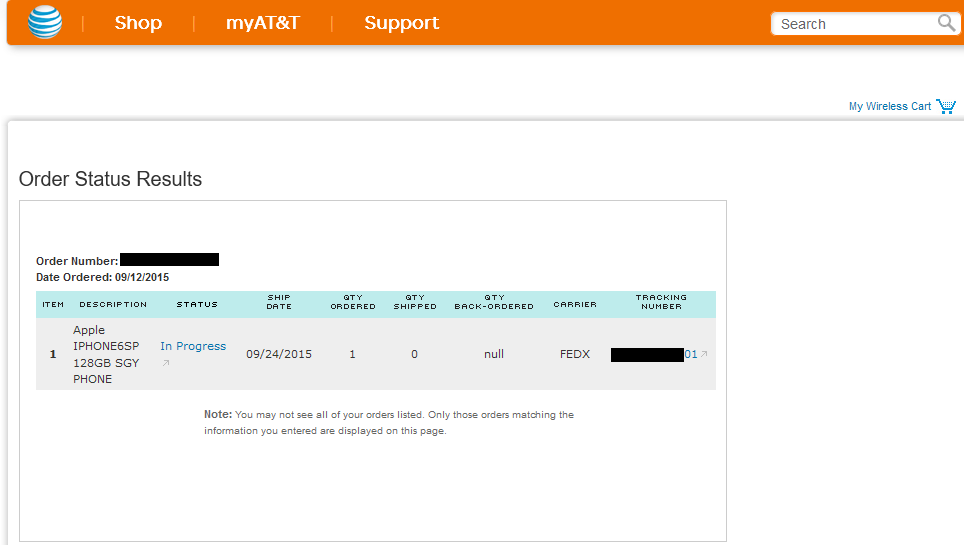Click the DESCRIPTION column header
This screenshot has height=545, width=964.
[113, 304]
